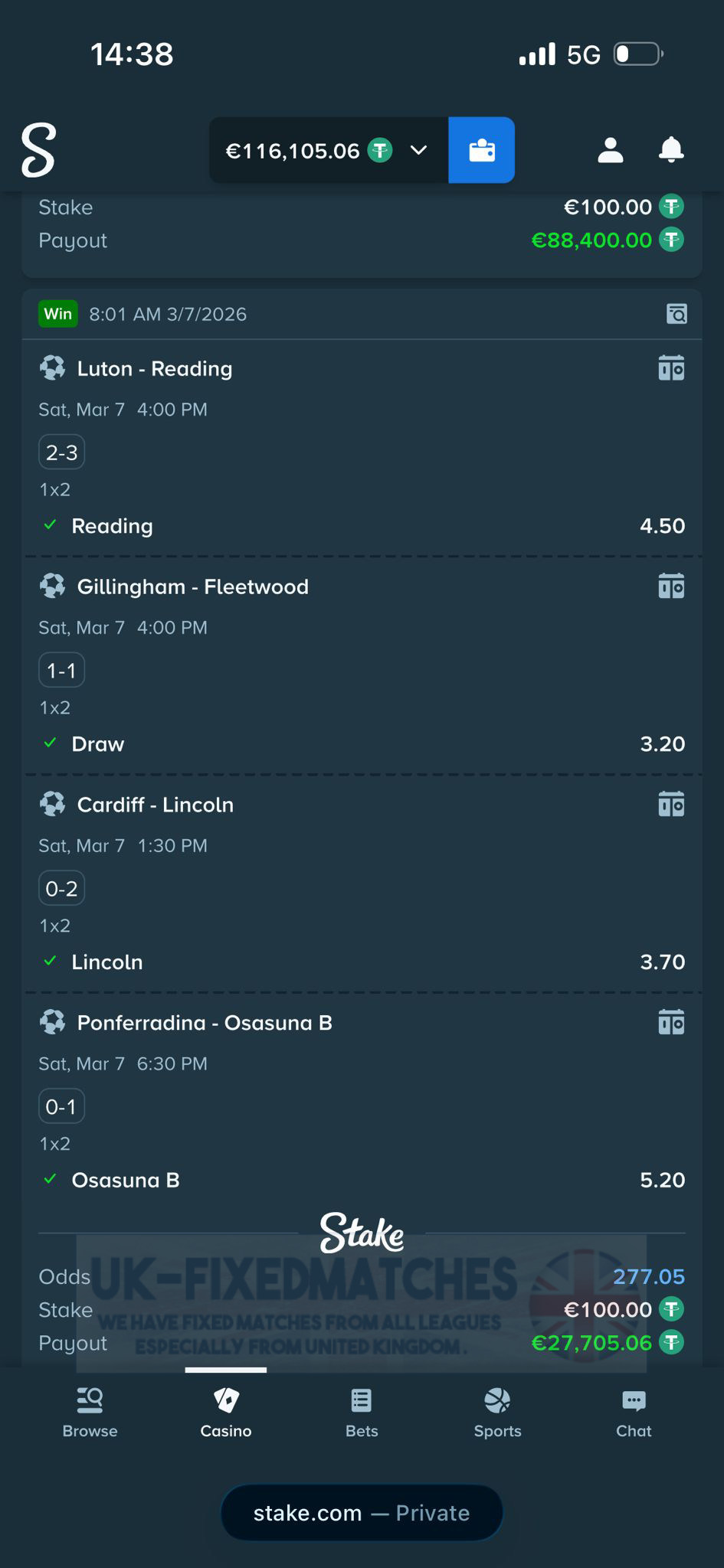Go to the Sports tab
Screen dimensions: 724x1568
497,1413
